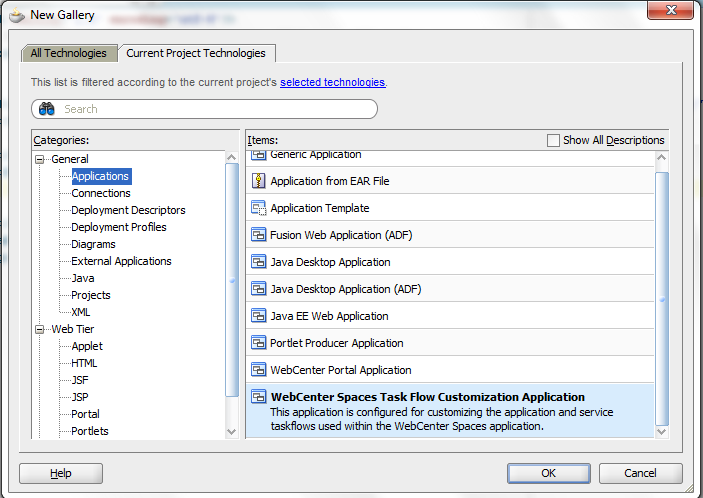Click the Categories scrollbar down arrow
This screenshot has width=703, height=498.
coord(231,432)
